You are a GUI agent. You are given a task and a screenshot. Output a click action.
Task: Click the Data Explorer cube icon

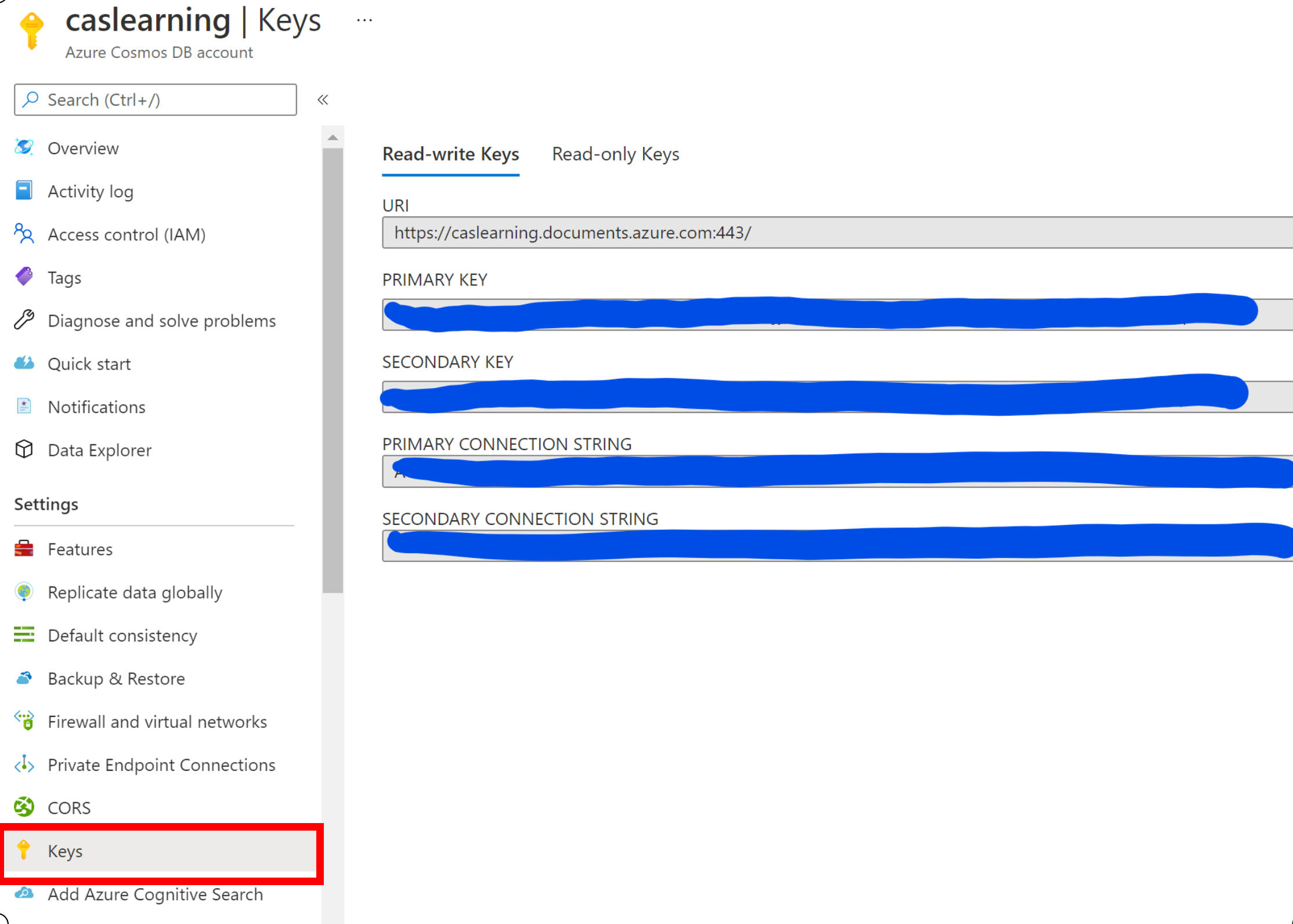[x=24, y=450]
